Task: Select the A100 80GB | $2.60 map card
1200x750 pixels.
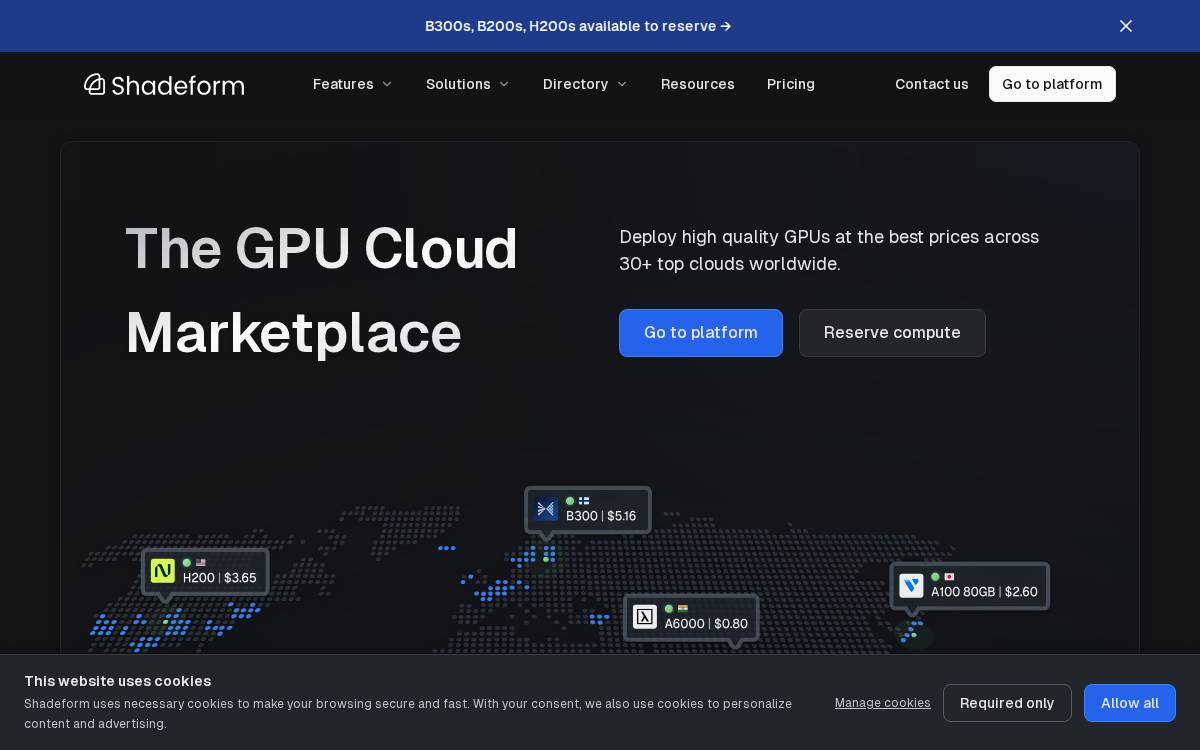Action: (970, 586)
